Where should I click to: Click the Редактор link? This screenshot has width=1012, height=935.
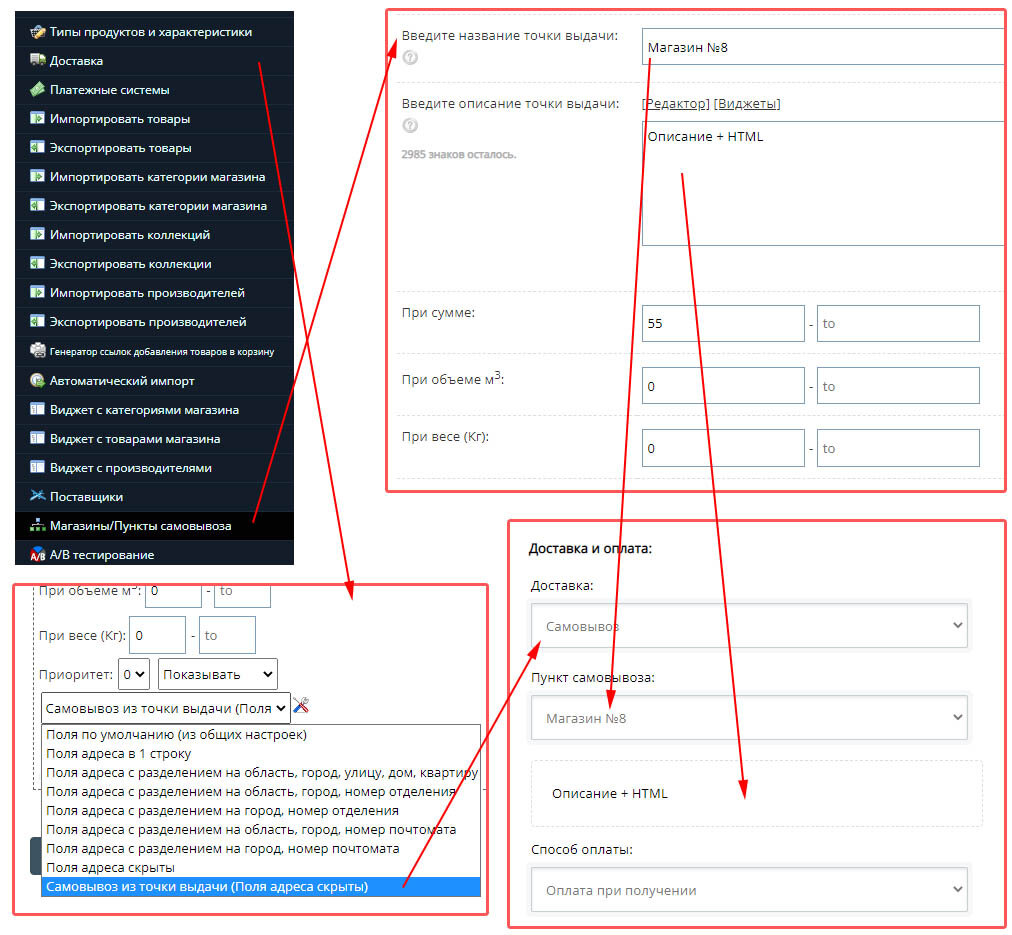click(676, 104)
